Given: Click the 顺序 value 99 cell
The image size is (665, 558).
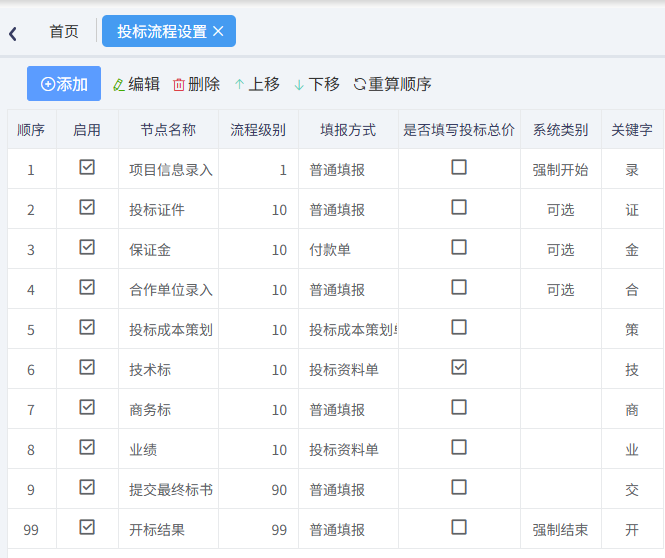Looking at the screenshot, I should 32,530.
